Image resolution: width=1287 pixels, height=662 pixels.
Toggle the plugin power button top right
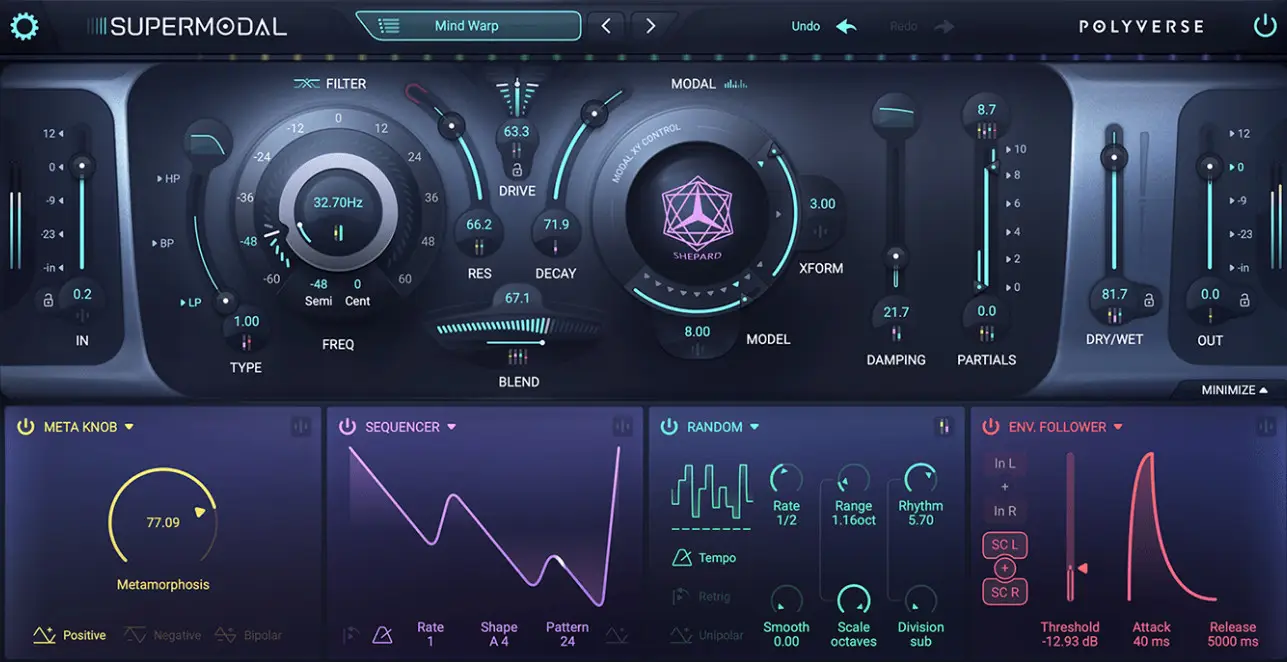click(x=1265, y=27)
